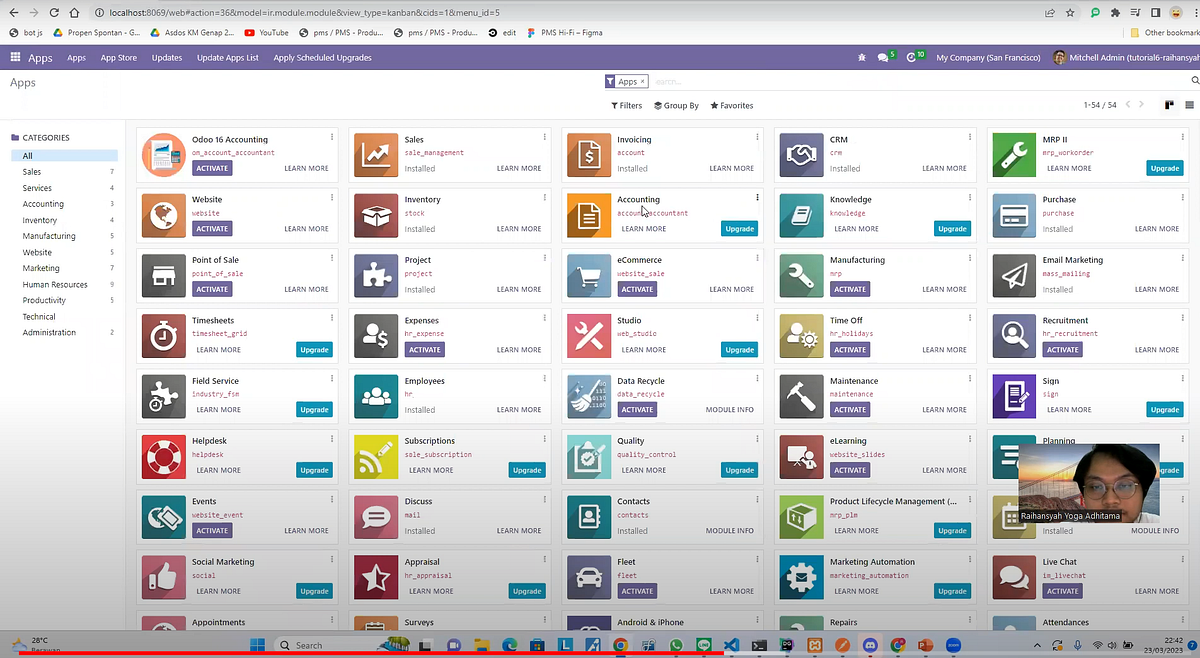1200x658 pixels.
Task: Open the Updates menu
Action: click(167, 58)
